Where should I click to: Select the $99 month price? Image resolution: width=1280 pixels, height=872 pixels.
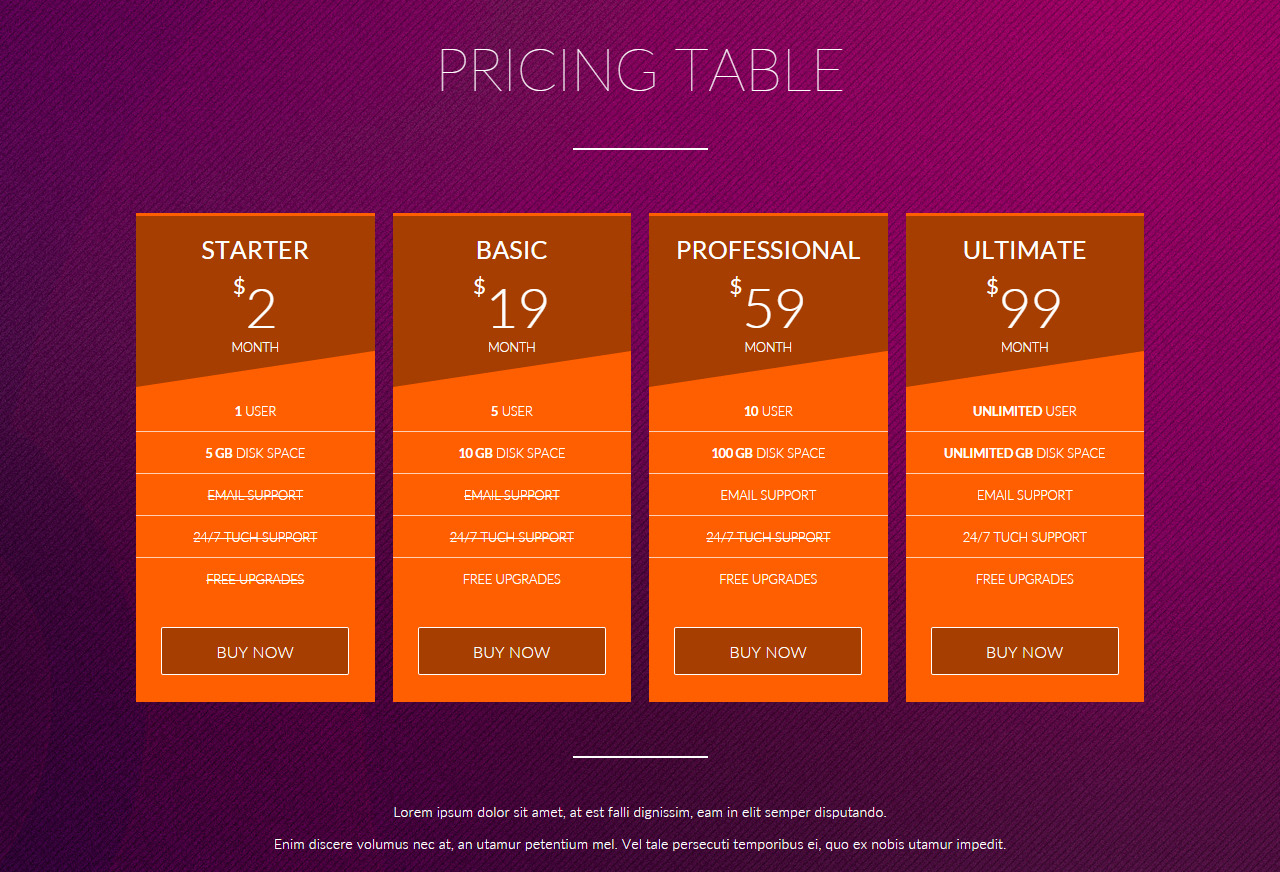1024,310
